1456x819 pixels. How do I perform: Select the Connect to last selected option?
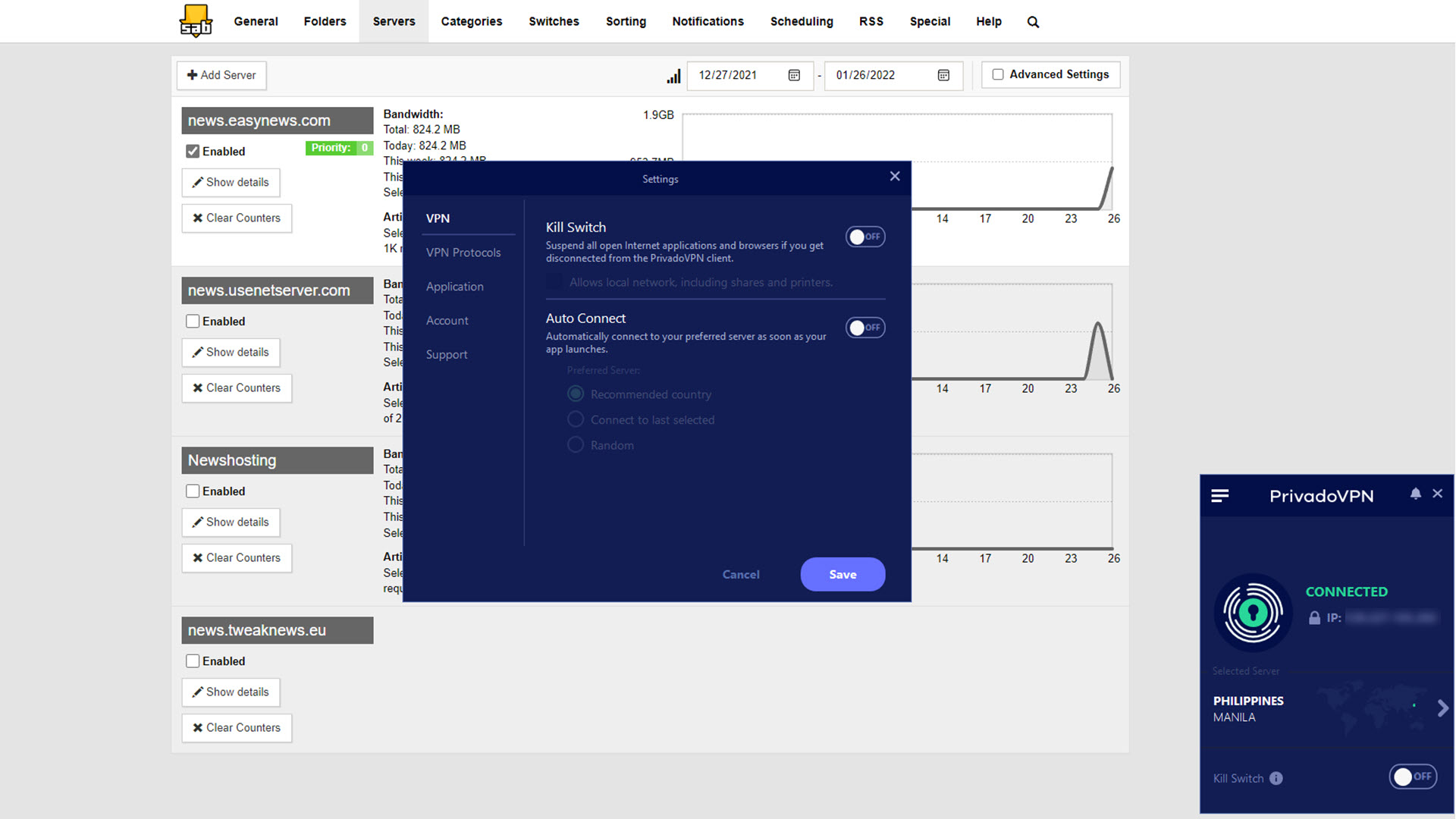576,419
